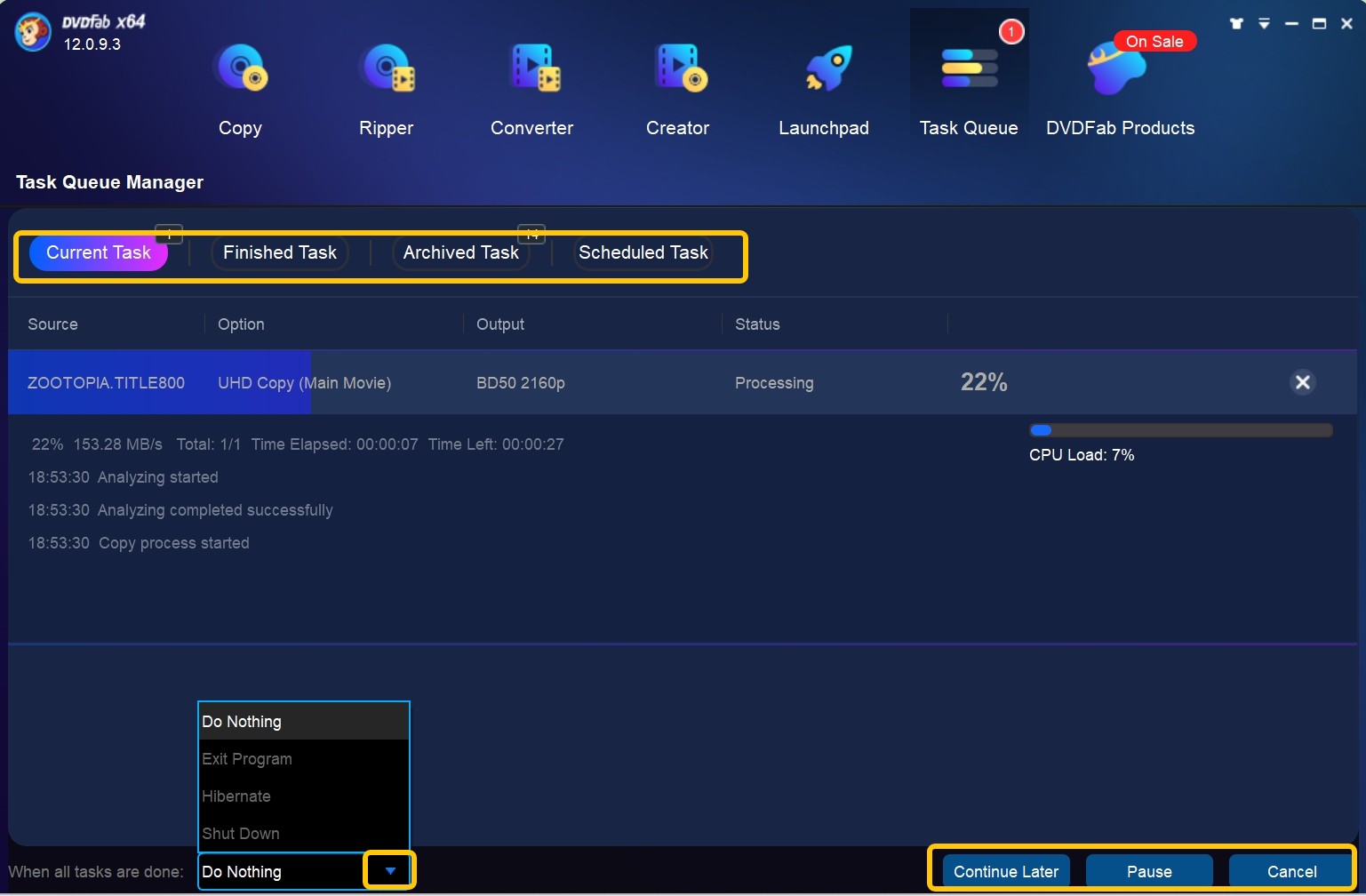1366x896 pixels.
Task: Open DVDFab Products store
Action: (x=1120, y=89)
